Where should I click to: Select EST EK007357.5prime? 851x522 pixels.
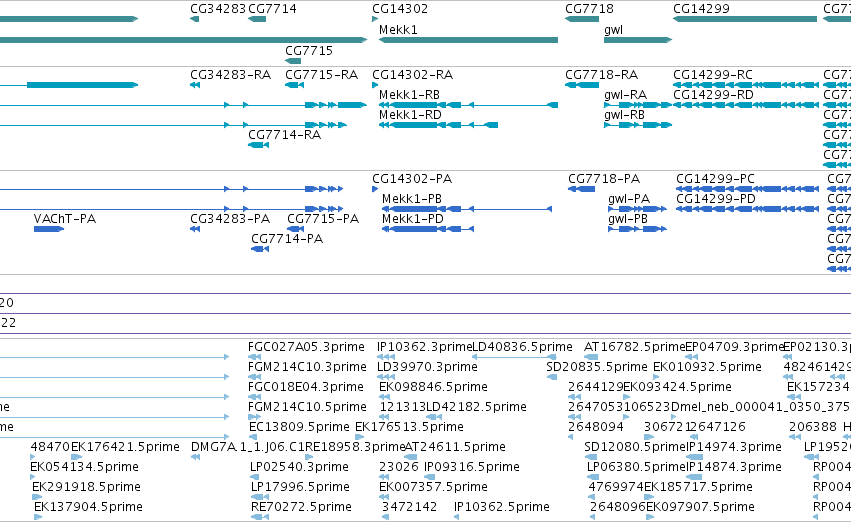click(433, 487)
